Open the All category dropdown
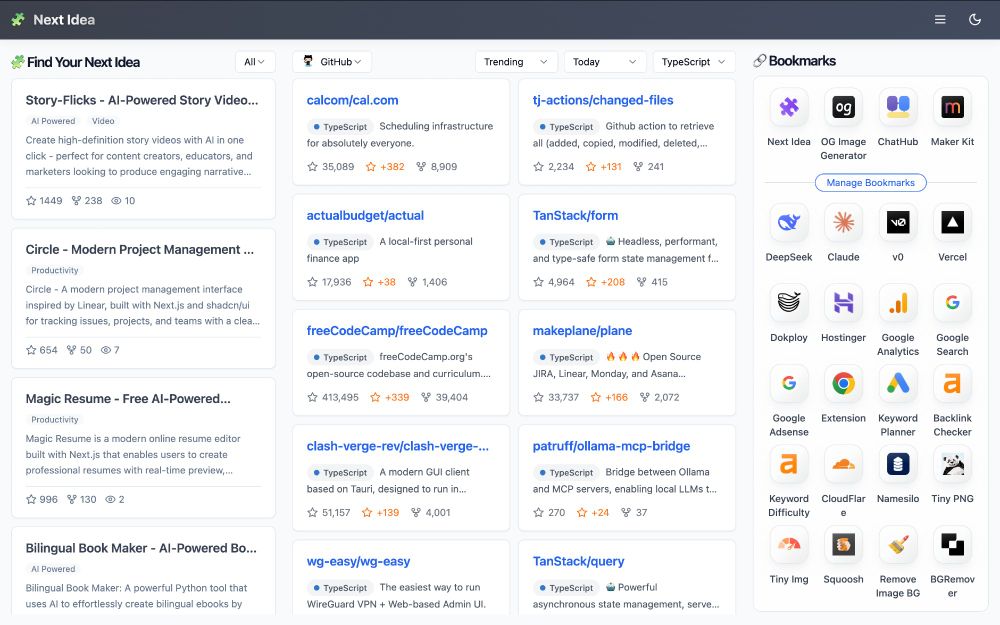The height and width of the screenshot is (625, 1000). pyautogui.click(x=255, y=61)
